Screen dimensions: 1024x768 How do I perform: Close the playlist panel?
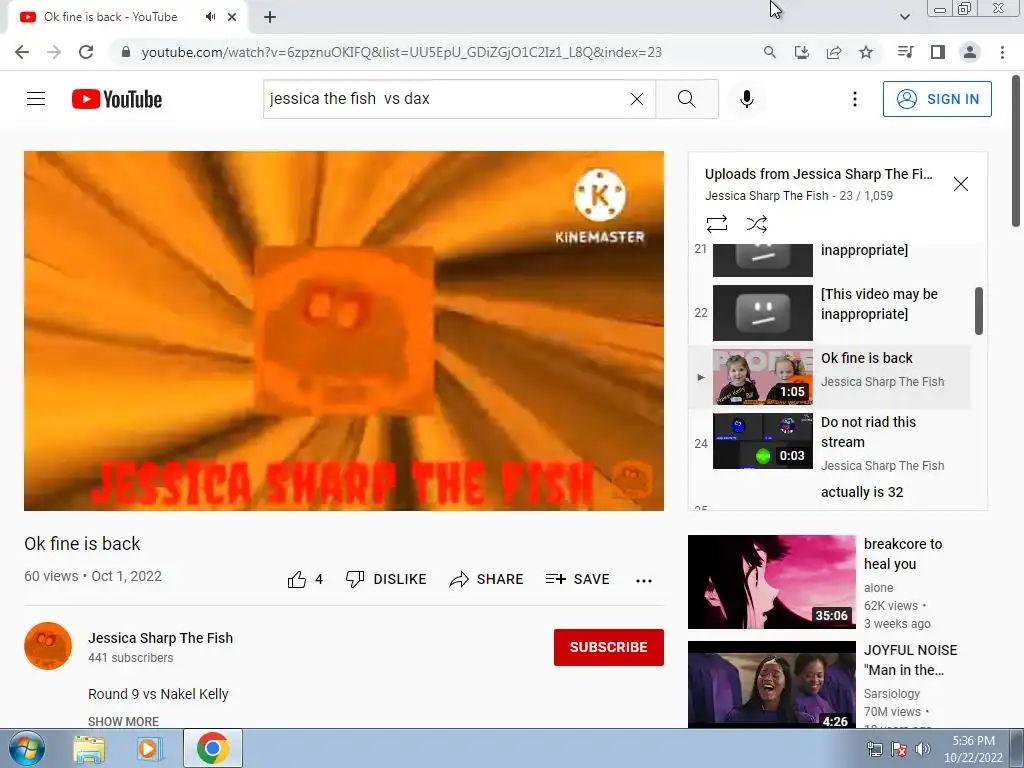(x=961, y=184)
